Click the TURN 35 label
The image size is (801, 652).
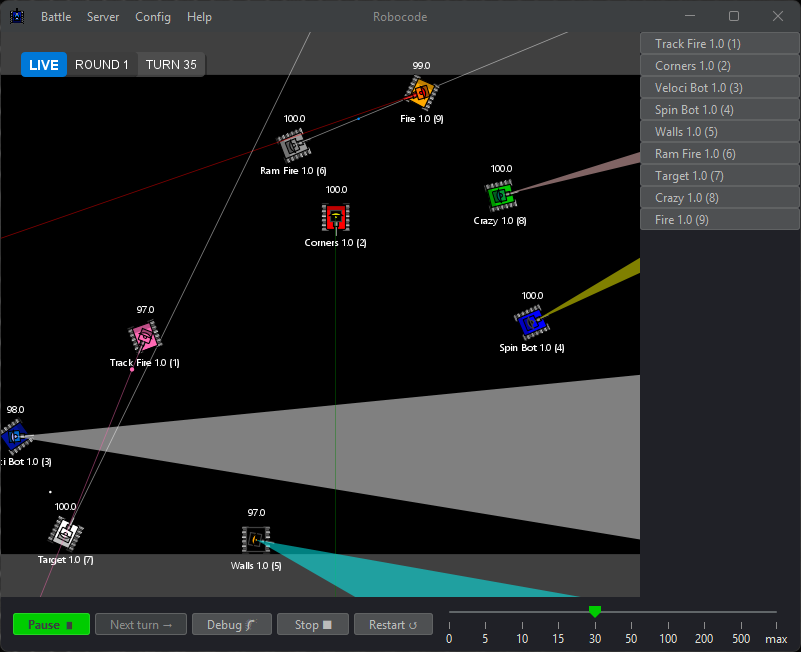171,65
